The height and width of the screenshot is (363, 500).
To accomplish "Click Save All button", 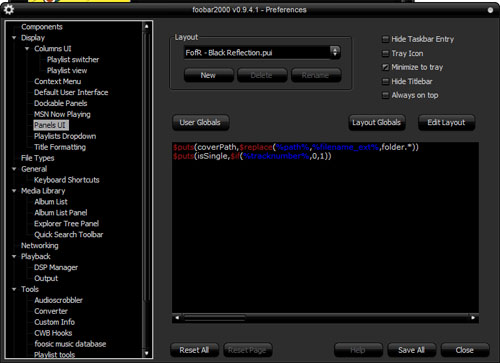I will coord(412,350).
